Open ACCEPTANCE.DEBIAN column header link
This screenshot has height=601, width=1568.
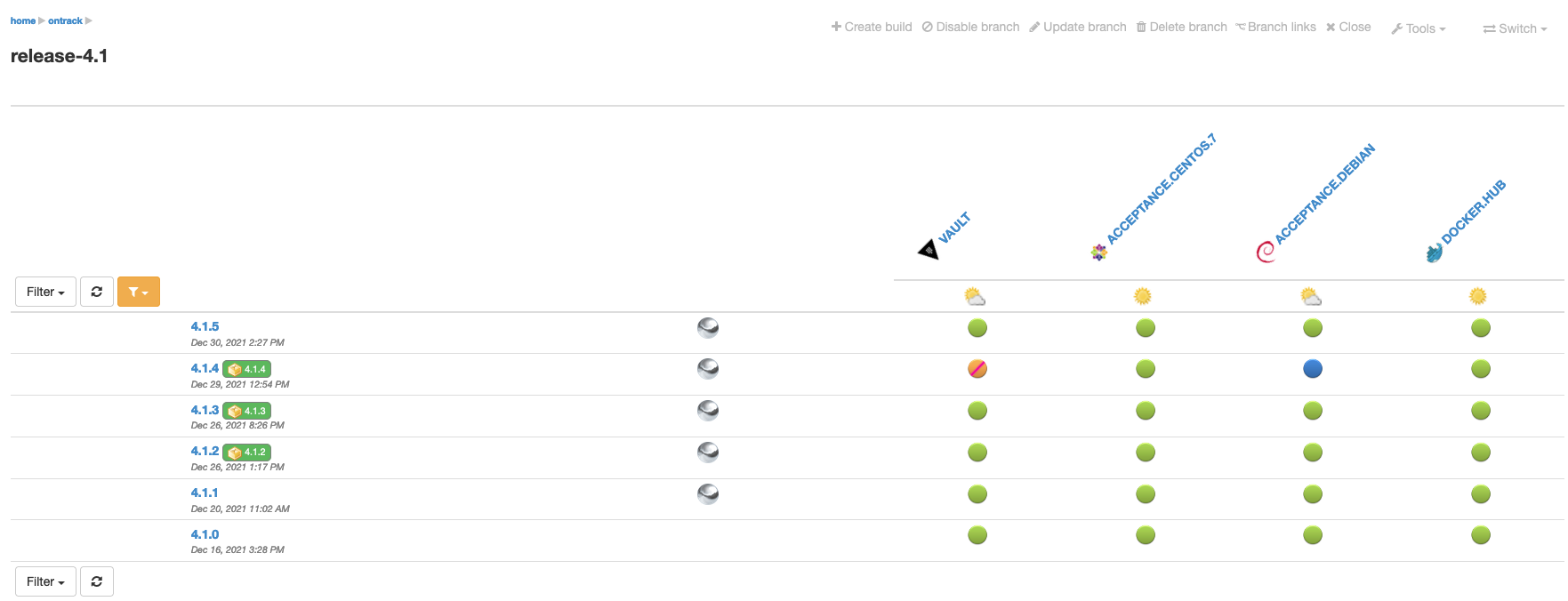(x=1324, y=194)
